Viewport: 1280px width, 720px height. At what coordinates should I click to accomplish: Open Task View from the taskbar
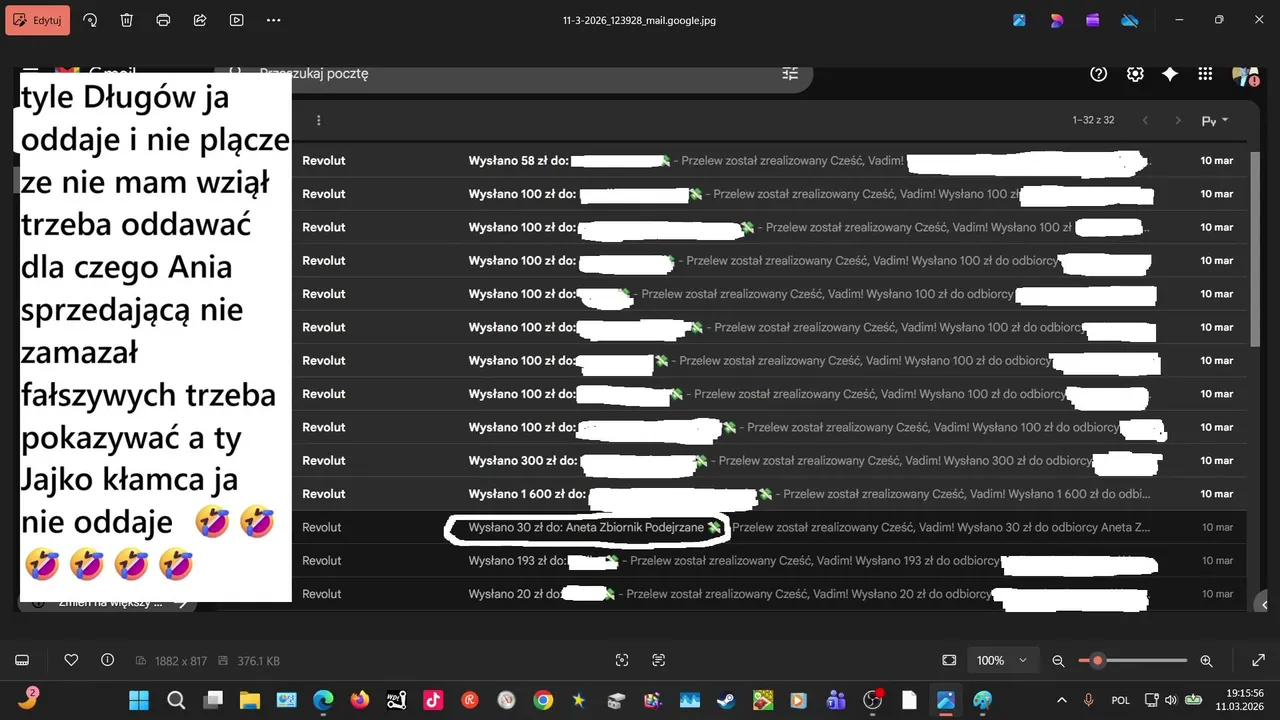pos(213,700)
